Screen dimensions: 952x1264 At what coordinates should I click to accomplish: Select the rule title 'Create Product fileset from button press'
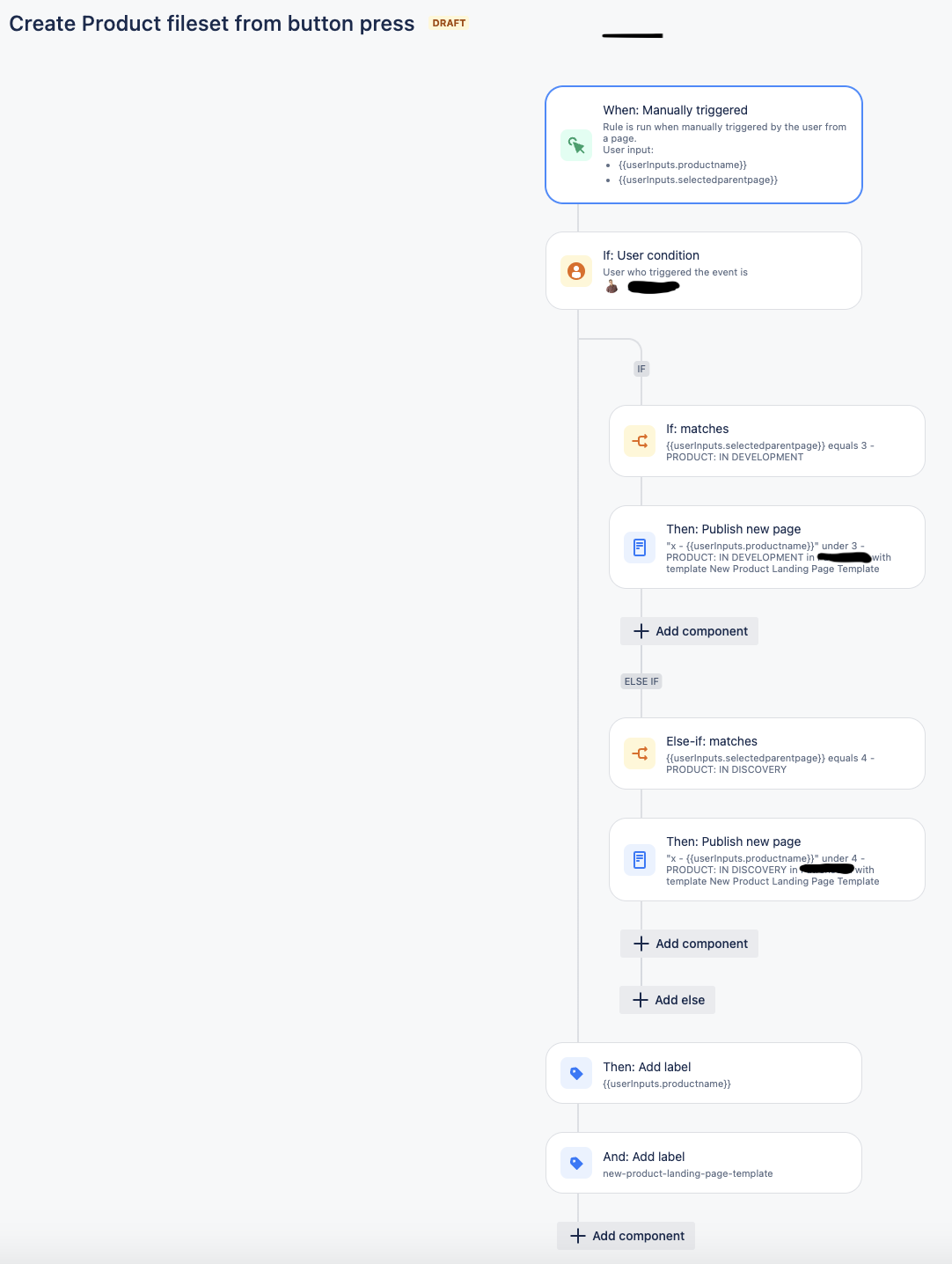point(211,23)
